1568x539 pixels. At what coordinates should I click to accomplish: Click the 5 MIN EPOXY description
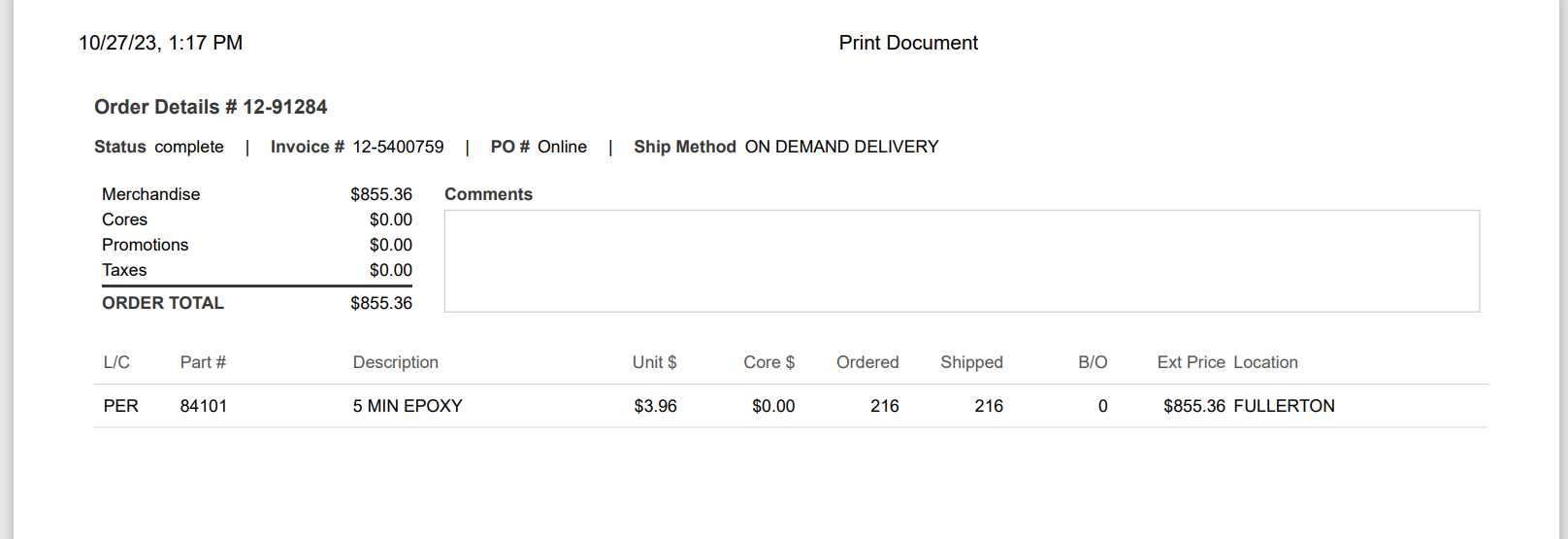408,406
